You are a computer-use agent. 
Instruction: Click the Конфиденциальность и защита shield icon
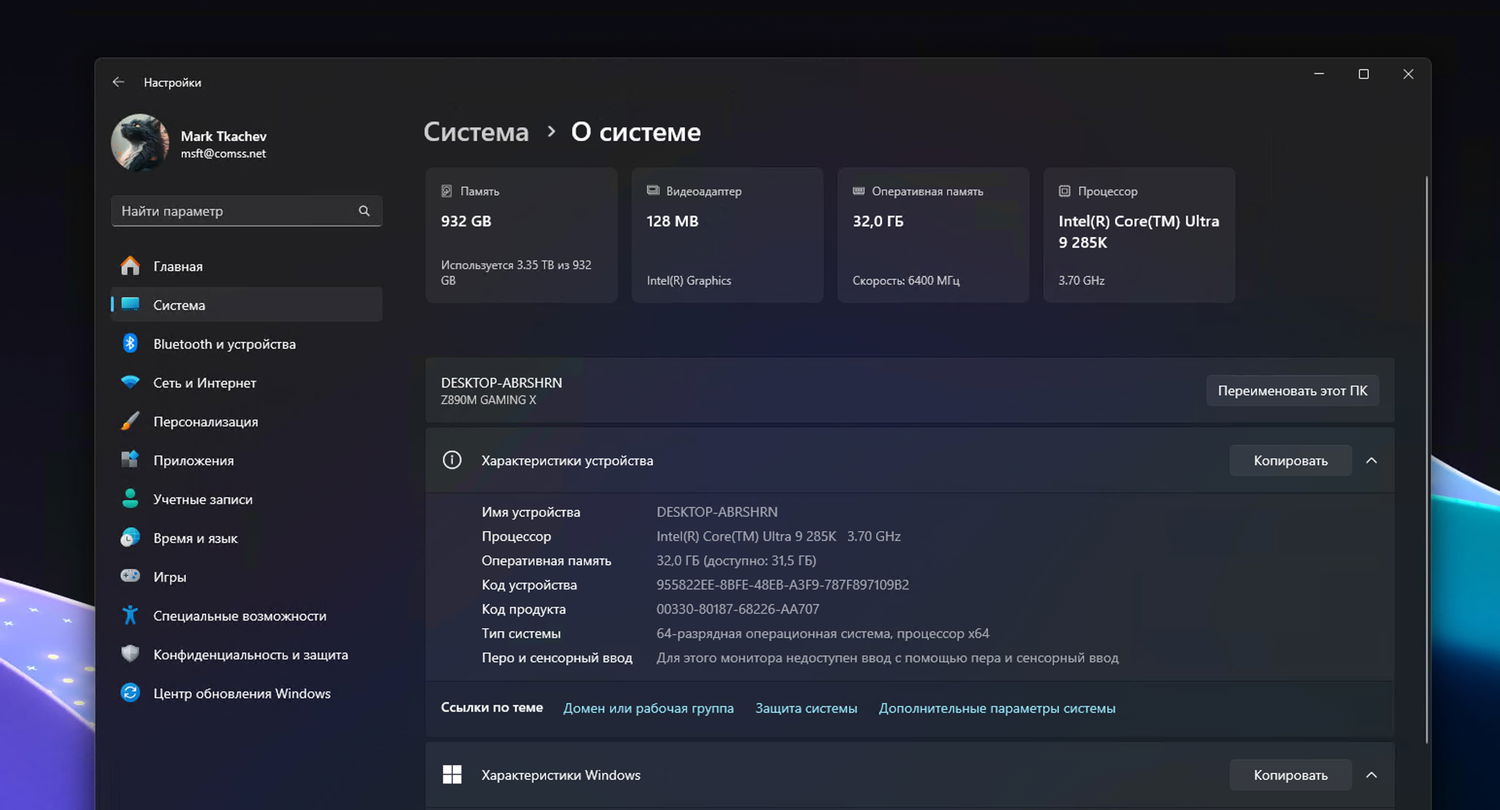click(130, 655)
